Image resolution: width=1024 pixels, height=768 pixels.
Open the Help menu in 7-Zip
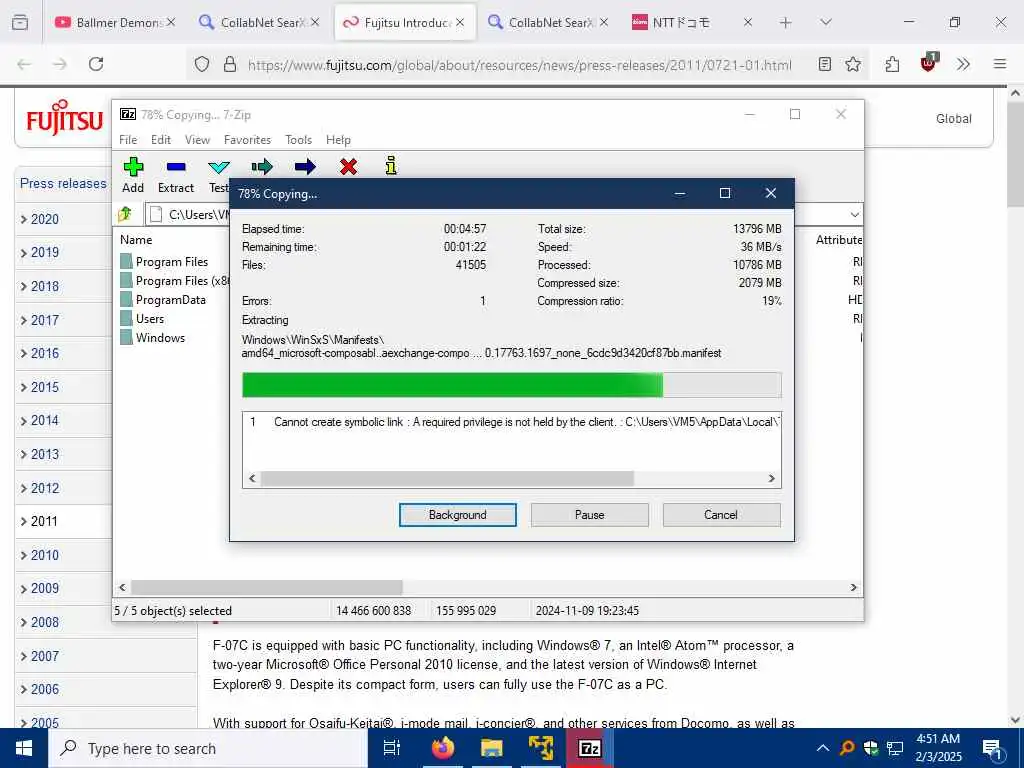[x=338, y=140]
